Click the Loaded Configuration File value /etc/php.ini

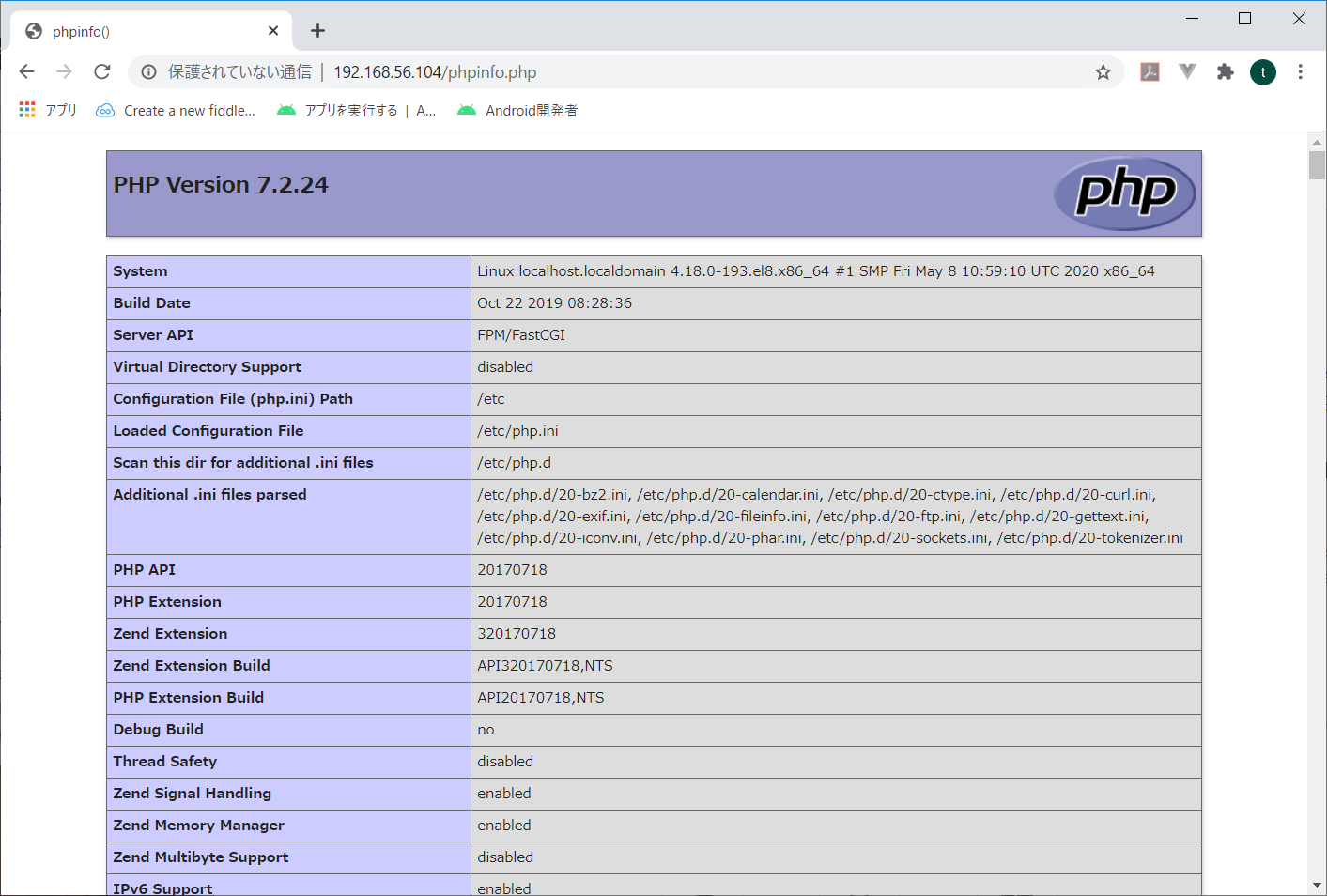pyautogui.click(x=517, y=431)
